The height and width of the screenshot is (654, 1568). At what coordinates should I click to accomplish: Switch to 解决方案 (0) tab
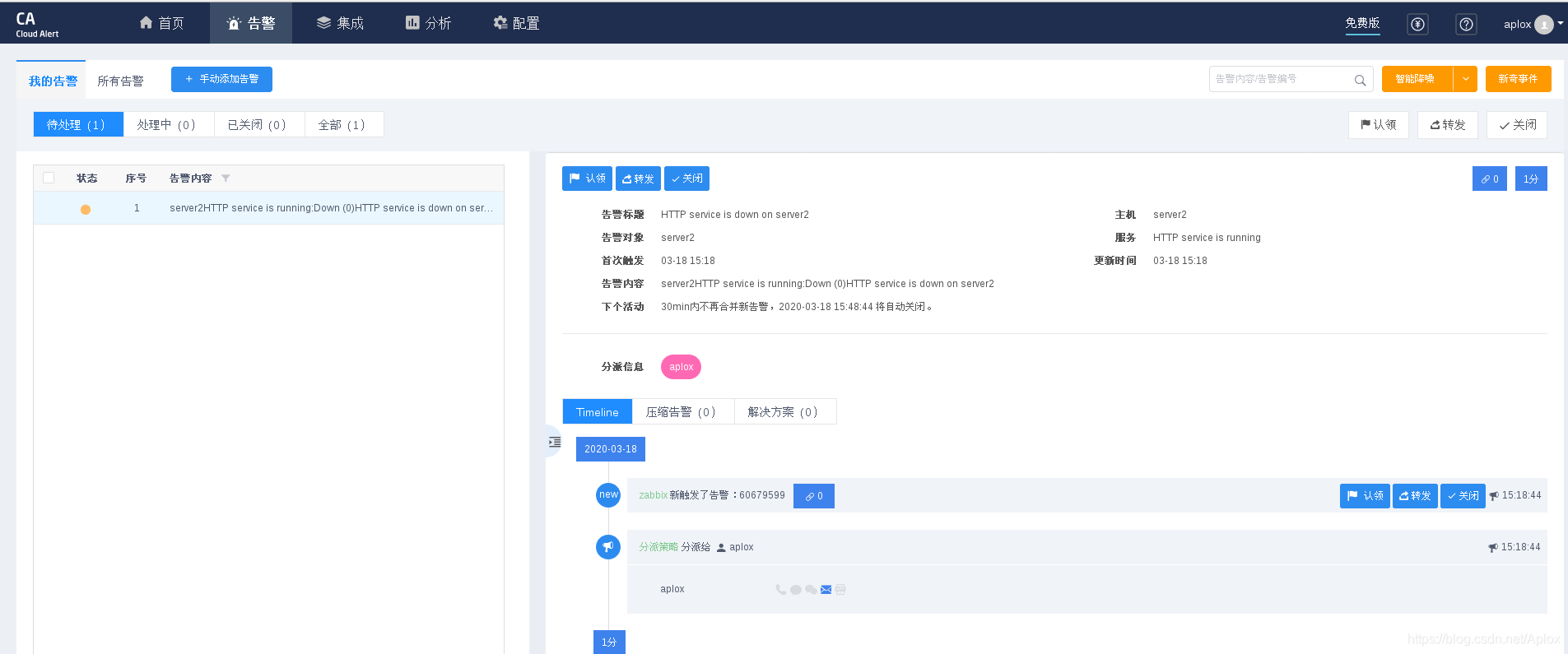[x=784, y=412]
